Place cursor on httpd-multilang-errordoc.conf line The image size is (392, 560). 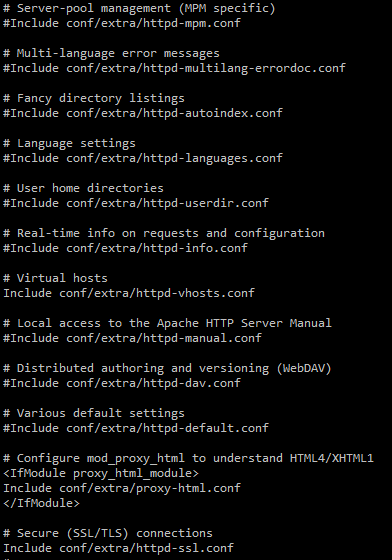(174, 68)
